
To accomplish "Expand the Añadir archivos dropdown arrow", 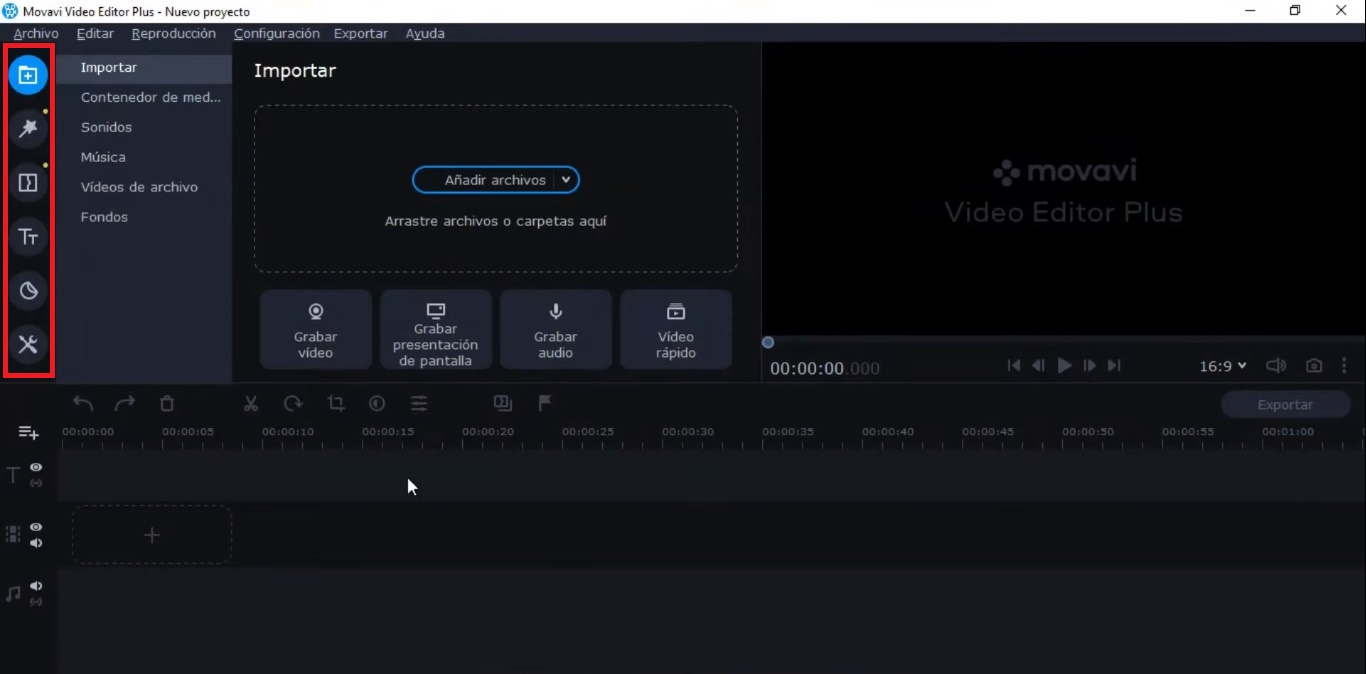I will pyautogui.click(x=566, y=180).
